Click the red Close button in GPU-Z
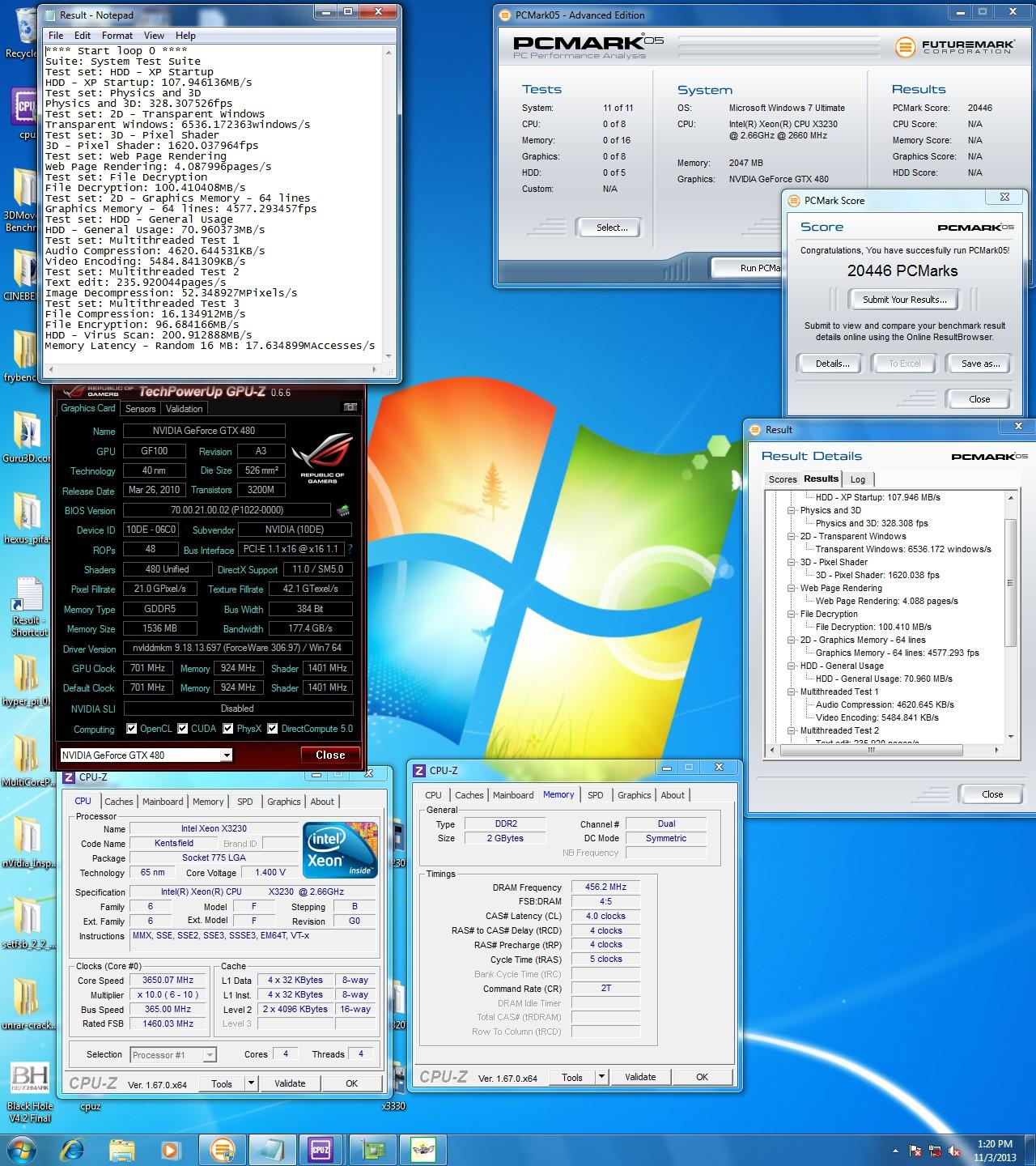This screenshot has width=1036, height=1166. tap(330, 755)
